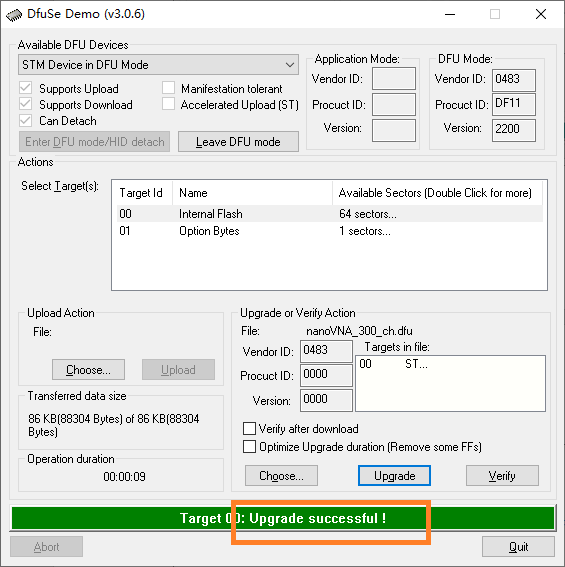Select Internal Flash target row
Viewport: 565px width, 567px height.
(x=330, y=214)
